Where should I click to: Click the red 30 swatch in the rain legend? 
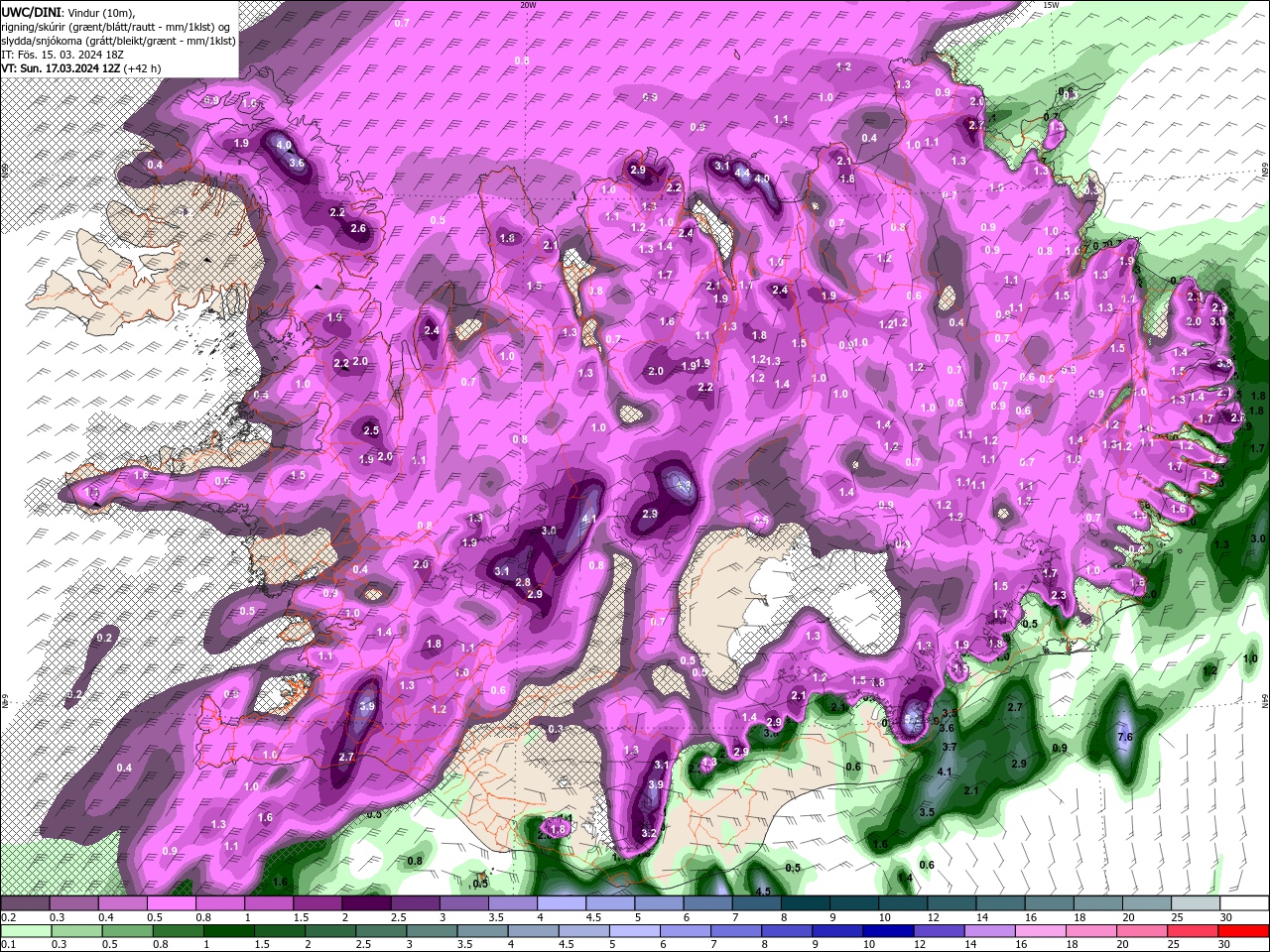1244,931
